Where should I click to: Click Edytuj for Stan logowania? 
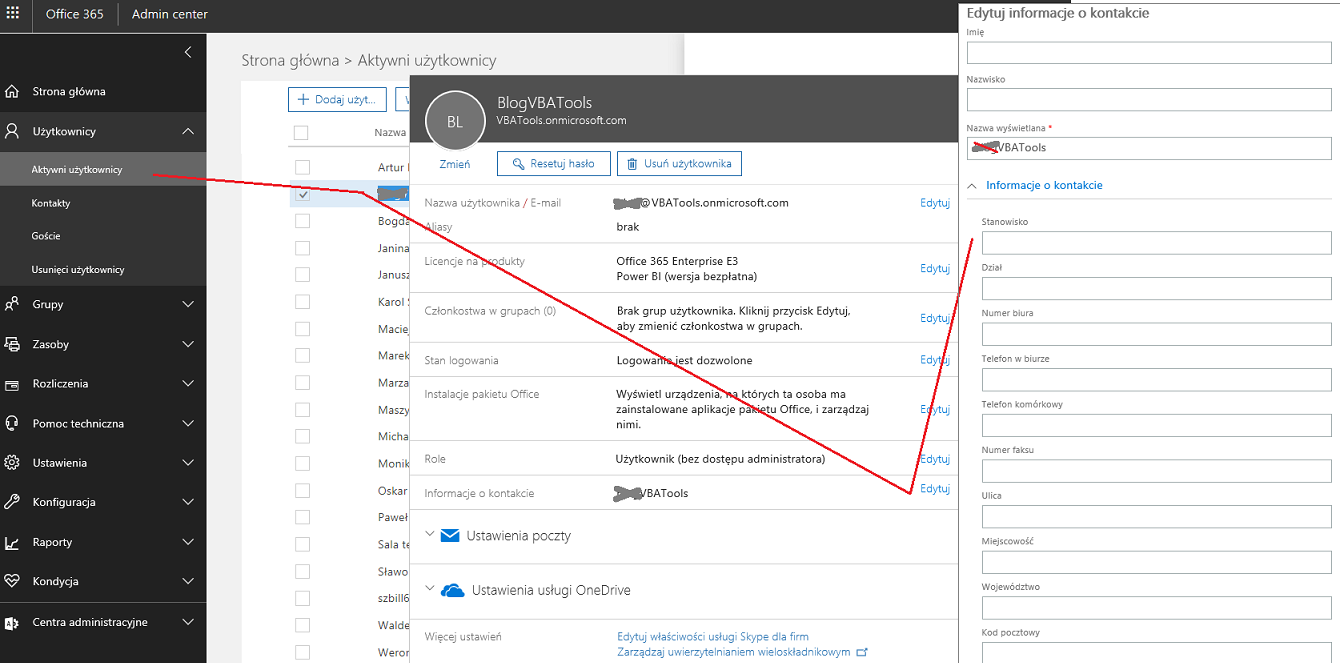coord(935,360)
